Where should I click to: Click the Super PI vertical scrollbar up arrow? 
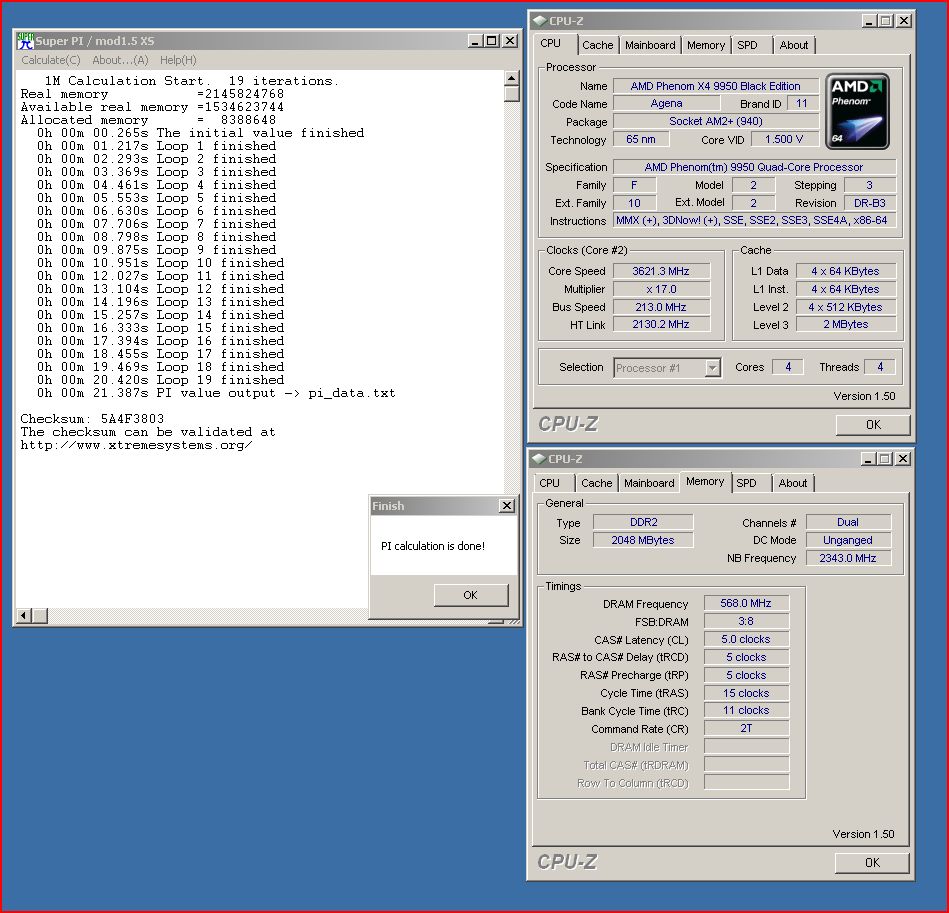pos(511,78)
